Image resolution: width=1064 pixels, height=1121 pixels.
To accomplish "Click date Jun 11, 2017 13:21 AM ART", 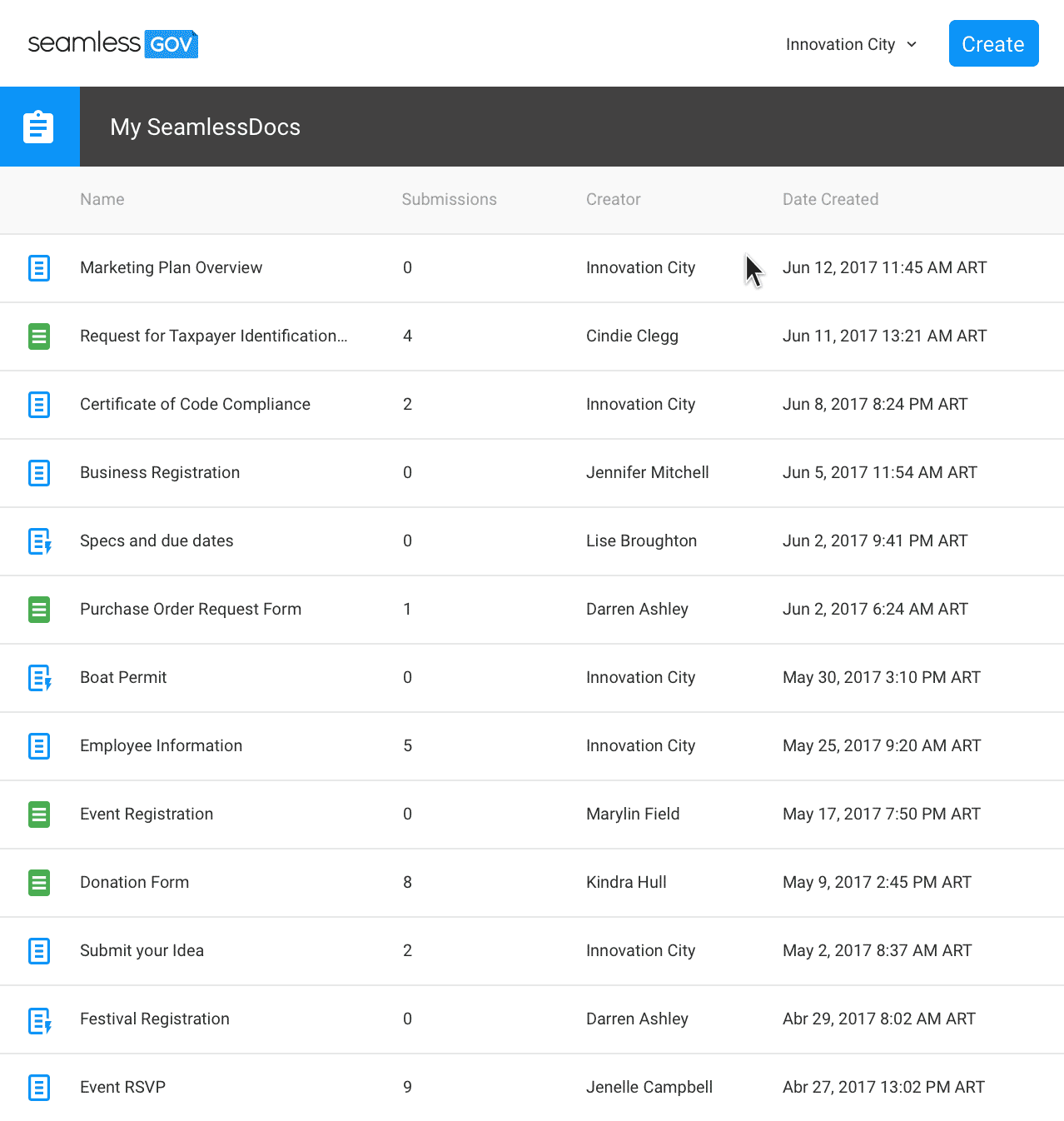I will point(884,336).
